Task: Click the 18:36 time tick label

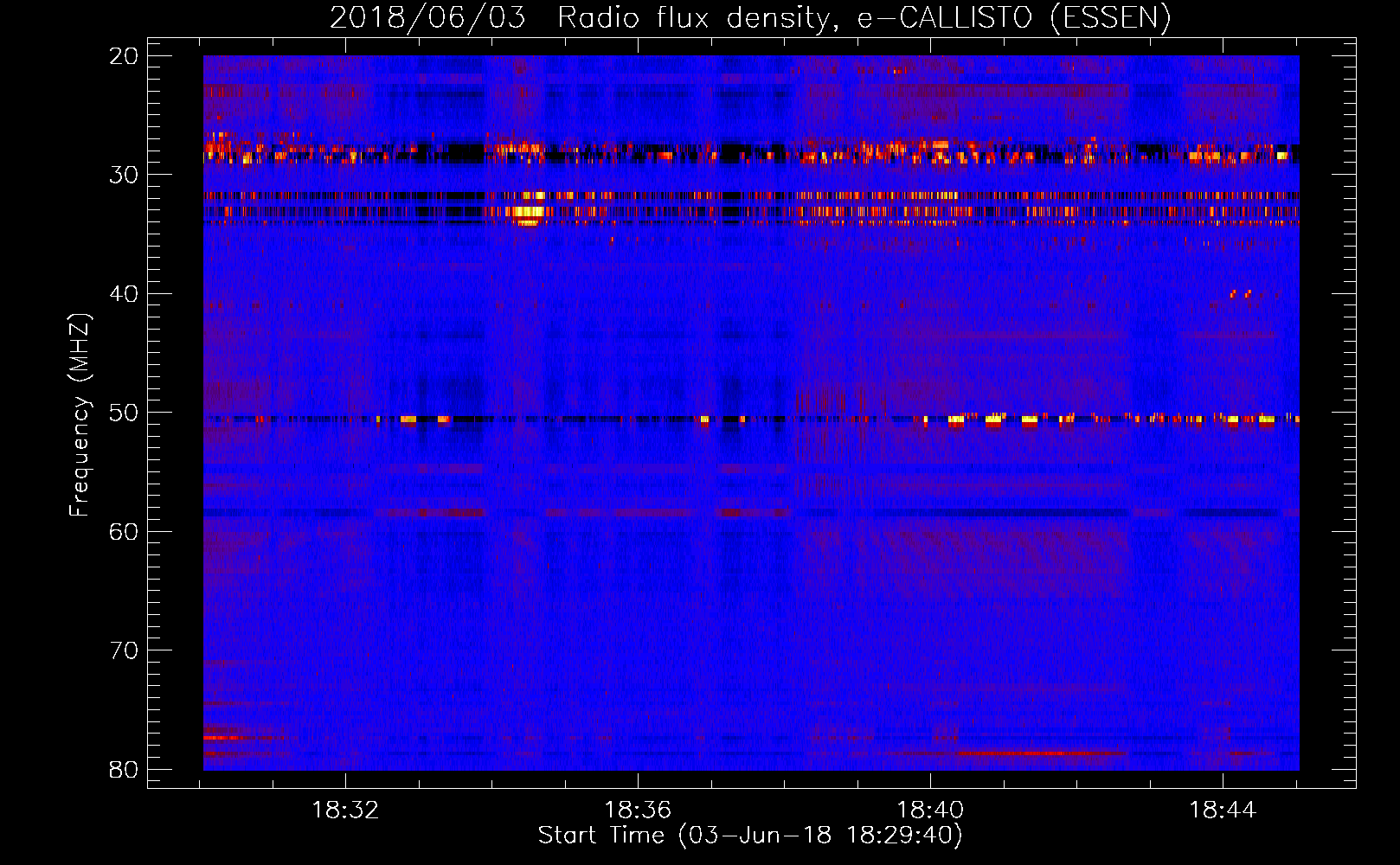Action: pyautogui.click(x=638, y=810)
